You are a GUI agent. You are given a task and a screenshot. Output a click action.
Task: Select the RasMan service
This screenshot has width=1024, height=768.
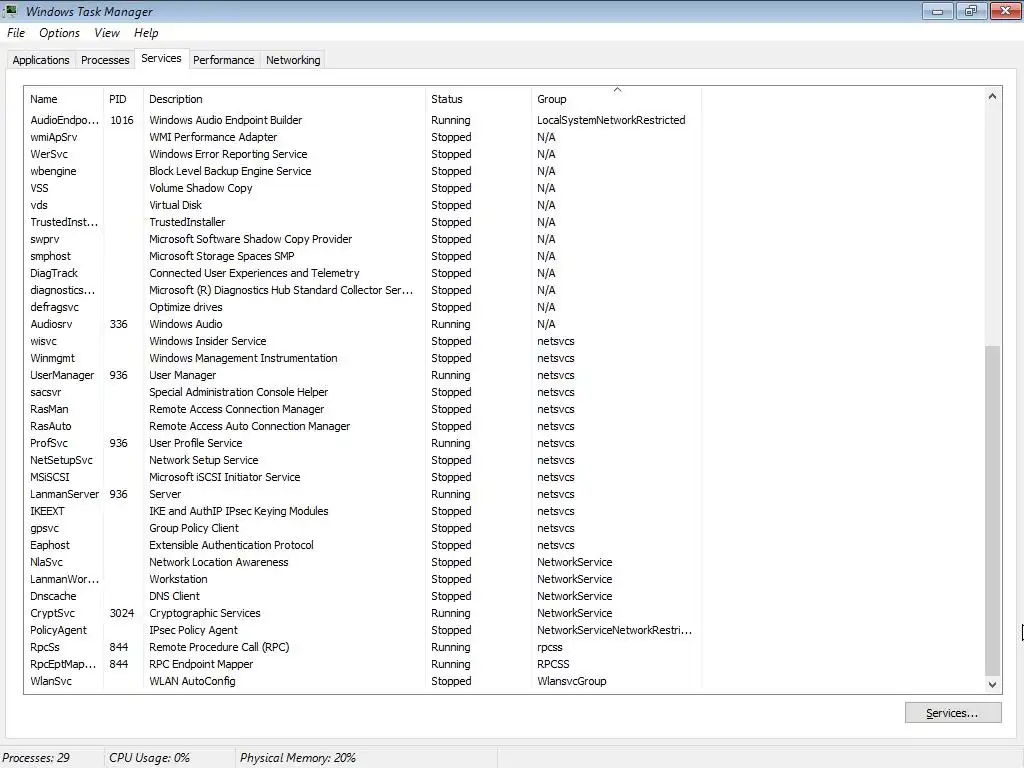(364, 409)
